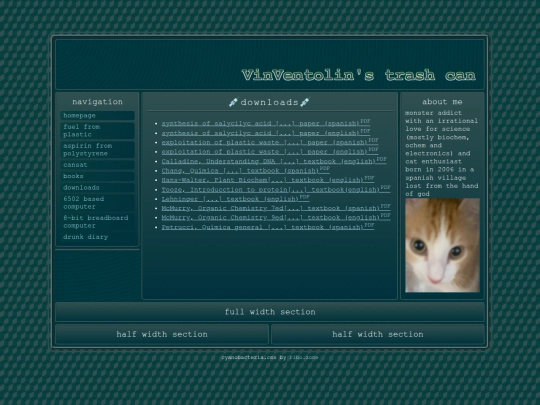Download plastic waste exploitation paper (english)

270,151
